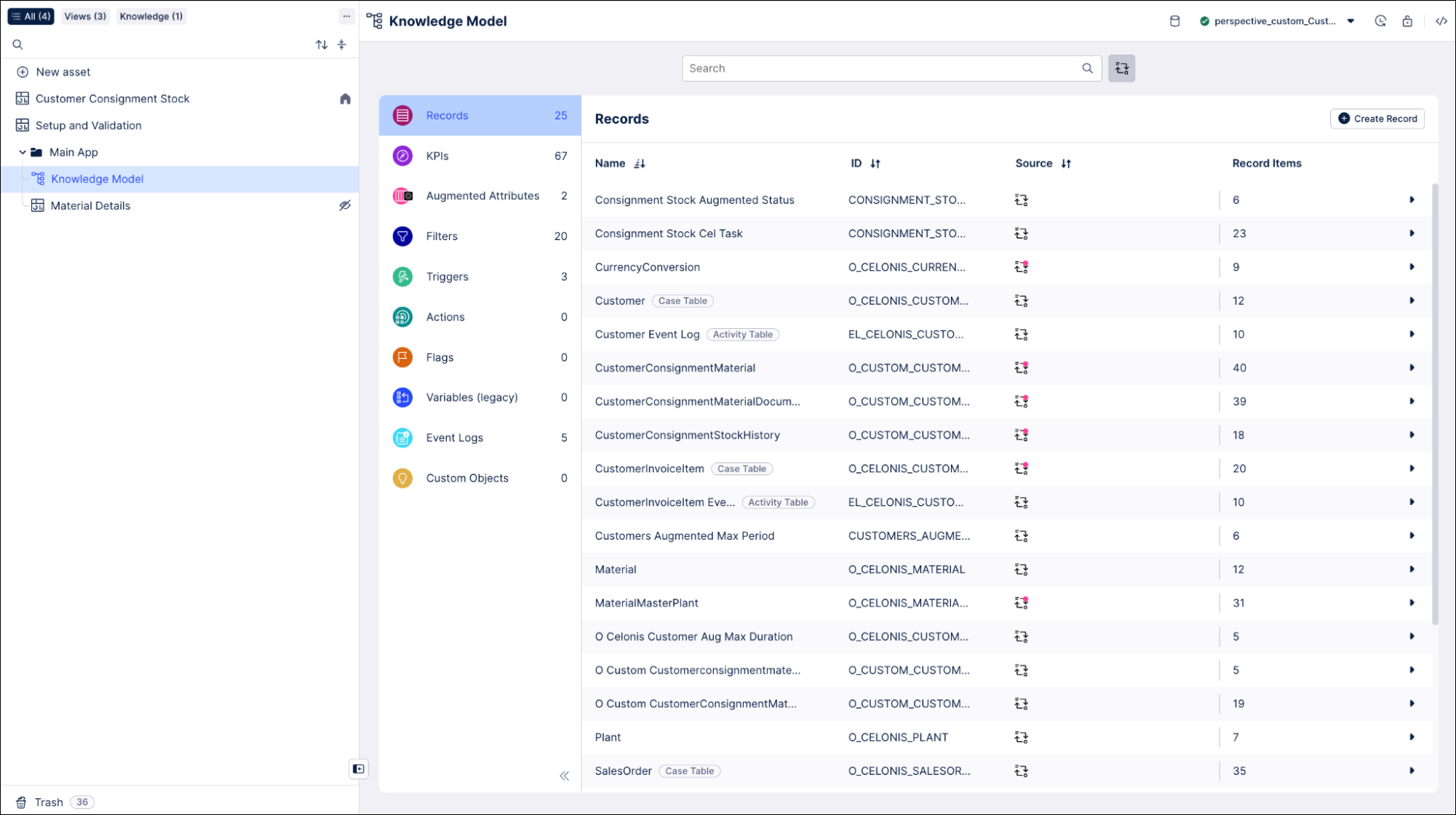The width and height of the screenshot is (1456, 815).
Task: Select Material Details in sidebar
Action: (90, 205)
